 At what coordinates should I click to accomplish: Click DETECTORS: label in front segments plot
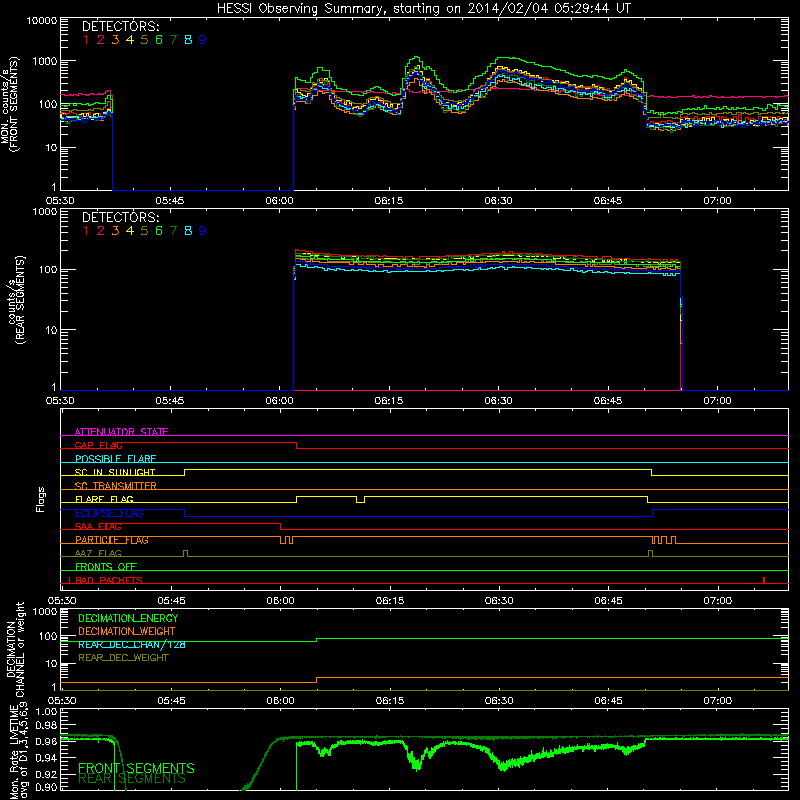pyautogui.click(x=120, y=27)
